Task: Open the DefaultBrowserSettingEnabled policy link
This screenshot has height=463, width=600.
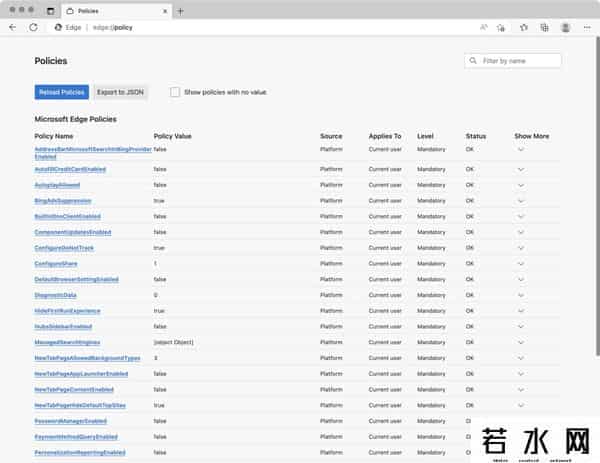Action: (x=77, y=279)
